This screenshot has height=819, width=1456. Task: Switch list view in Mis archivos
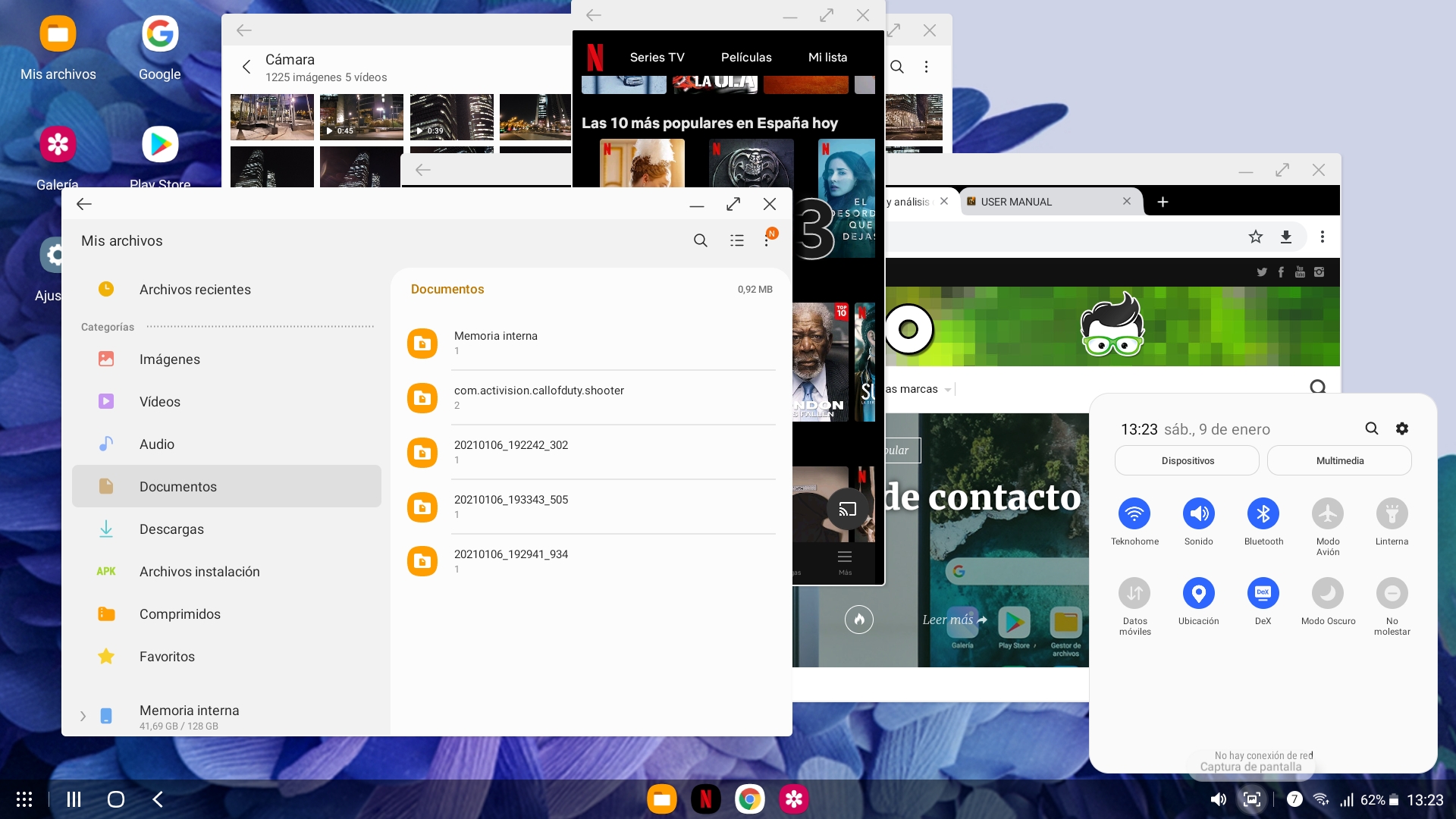click(x=736, y=240)
